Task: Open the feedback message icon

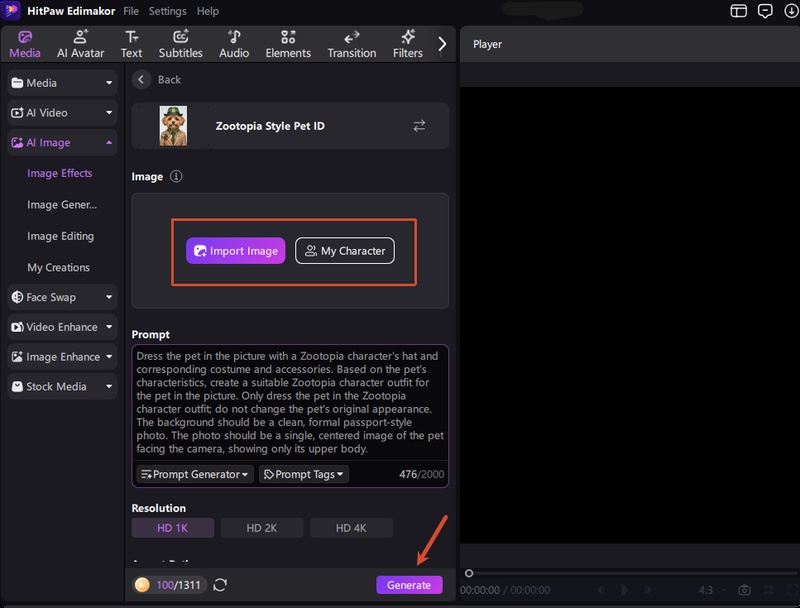Action: (x=765, y=11)
